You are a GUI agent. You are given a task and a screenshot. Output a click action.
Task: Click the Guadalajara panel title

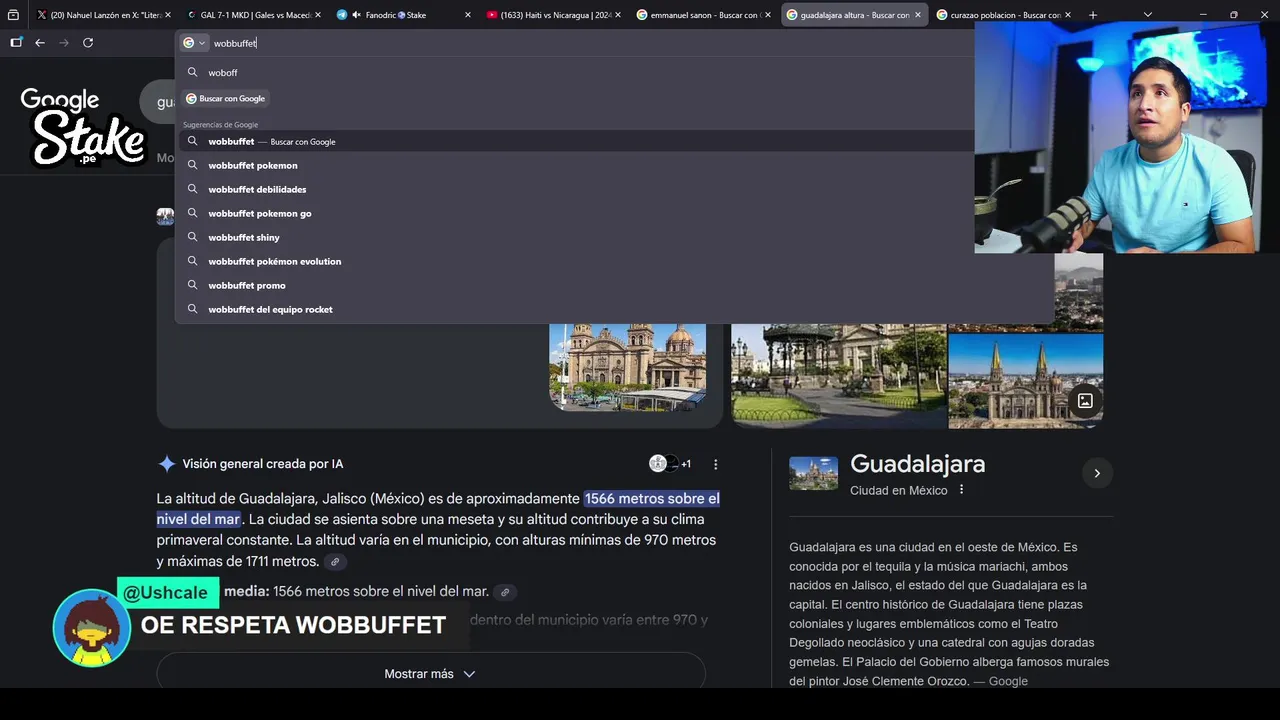(x=917, y=464)
